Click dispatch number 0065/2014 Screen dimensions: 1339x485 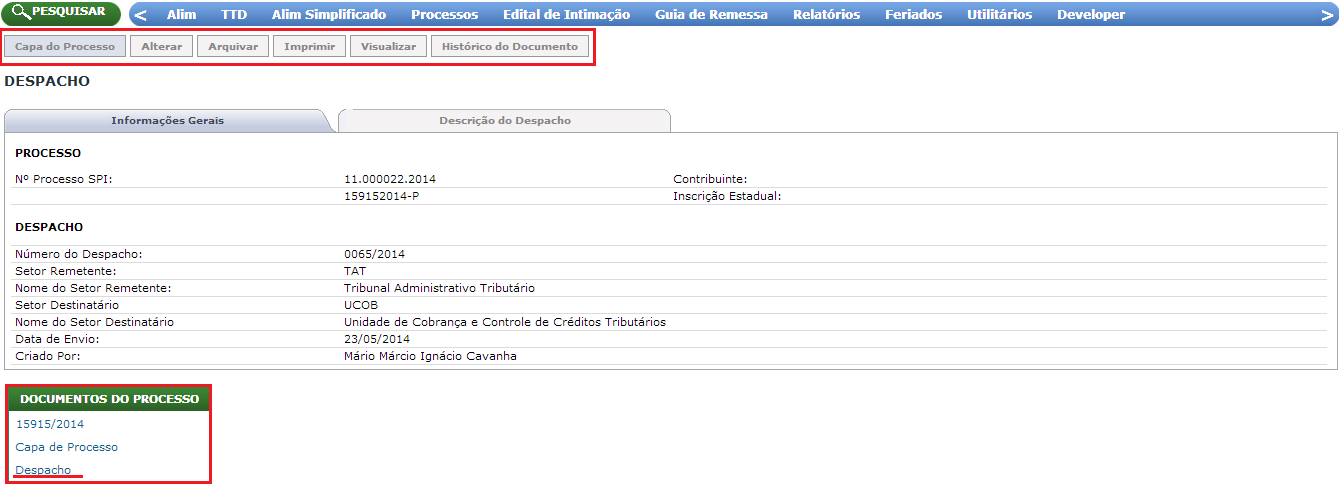374,254
